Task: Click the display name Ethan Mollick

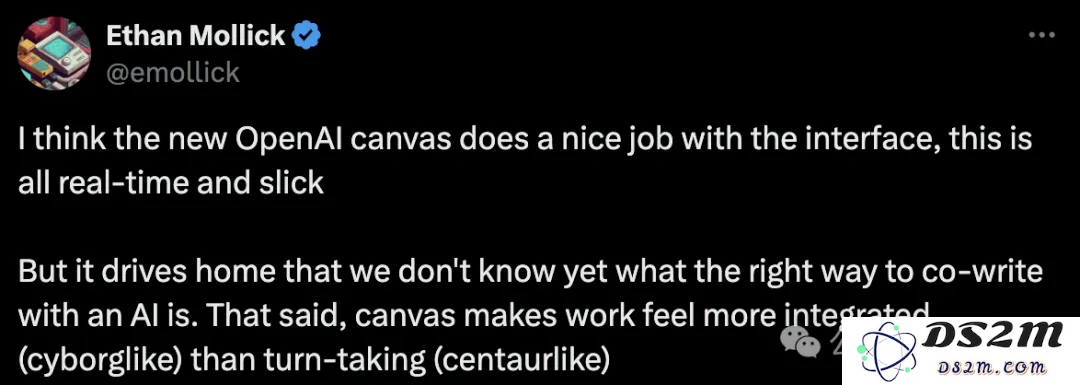Action: (x=196, y=36)
